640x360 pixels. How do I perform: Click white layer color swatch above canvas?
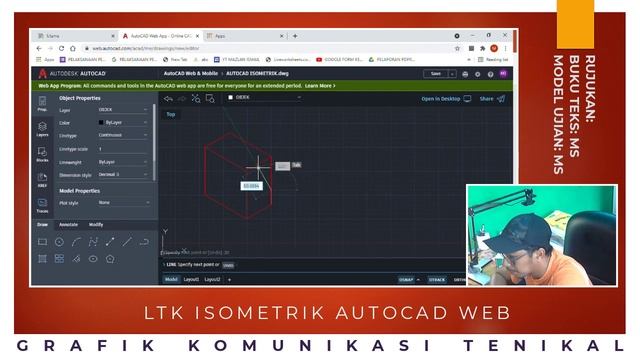(x=231, y=98)
